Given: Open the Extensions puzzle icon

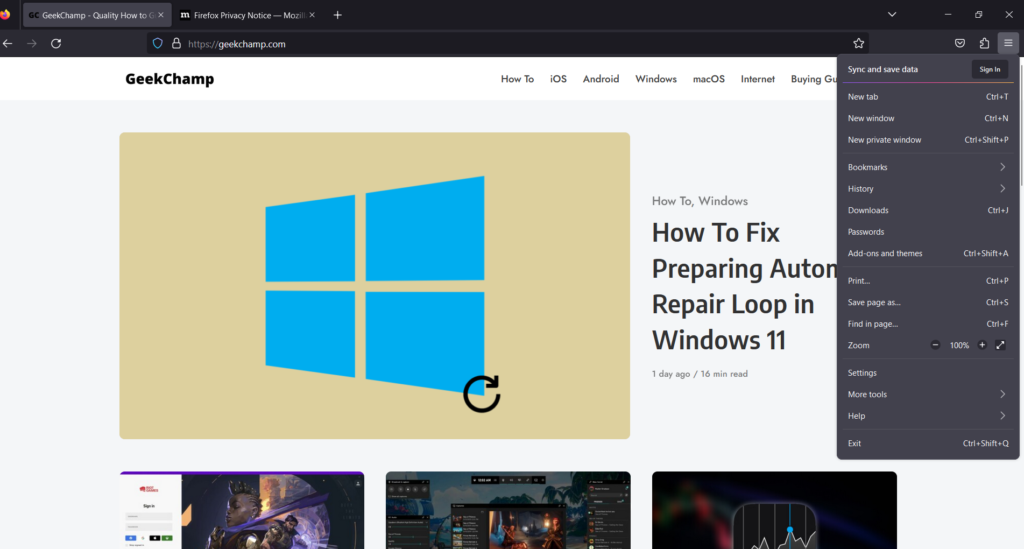Looking at the screenshot, I should pyautogui.click(x=984, y=43).
